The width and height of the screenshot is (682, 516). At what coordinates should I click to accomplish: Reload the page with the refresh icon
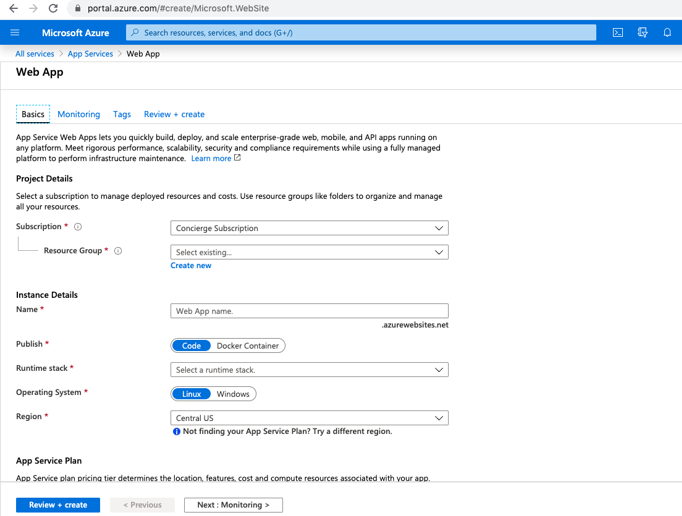[53, 8]
